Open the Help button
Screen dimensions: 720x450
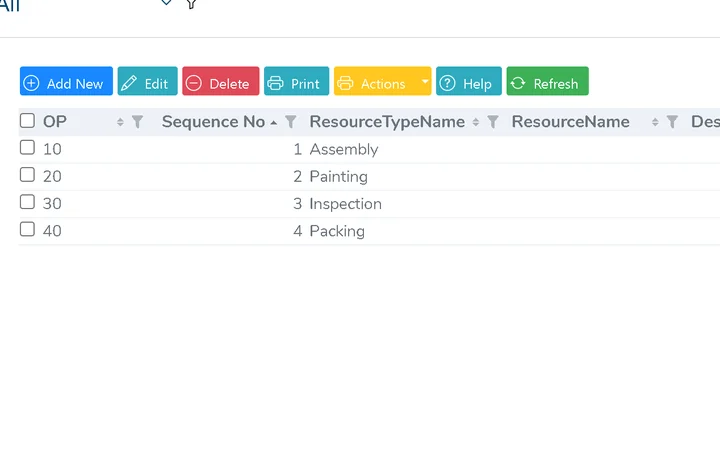(x=469, y=81)
